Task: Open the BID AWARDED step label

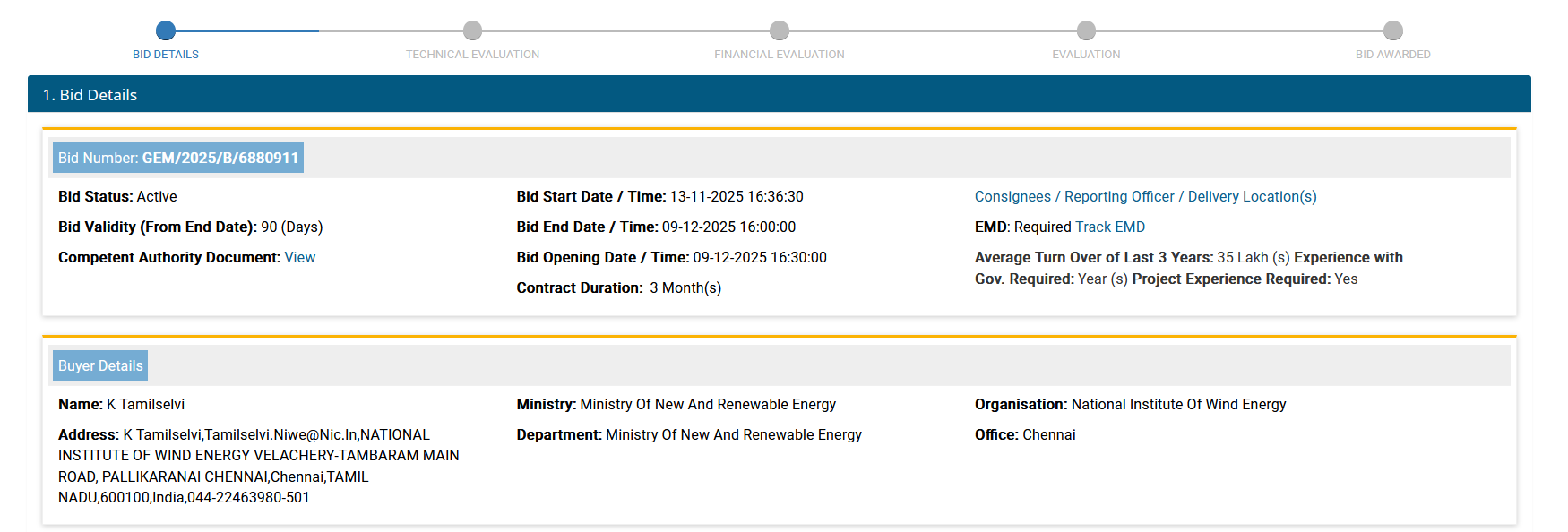Action: pyautogui.click(x=1392, y=55)
